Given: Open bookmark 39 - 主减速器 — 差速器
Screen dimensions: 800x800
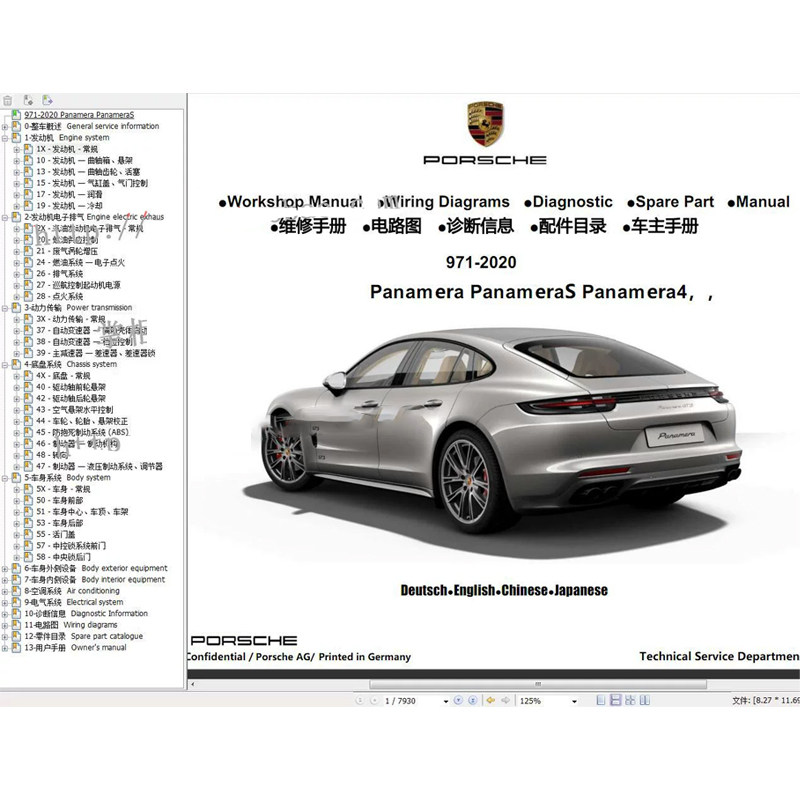Looking at the screenshot, I should coord(95,353).
